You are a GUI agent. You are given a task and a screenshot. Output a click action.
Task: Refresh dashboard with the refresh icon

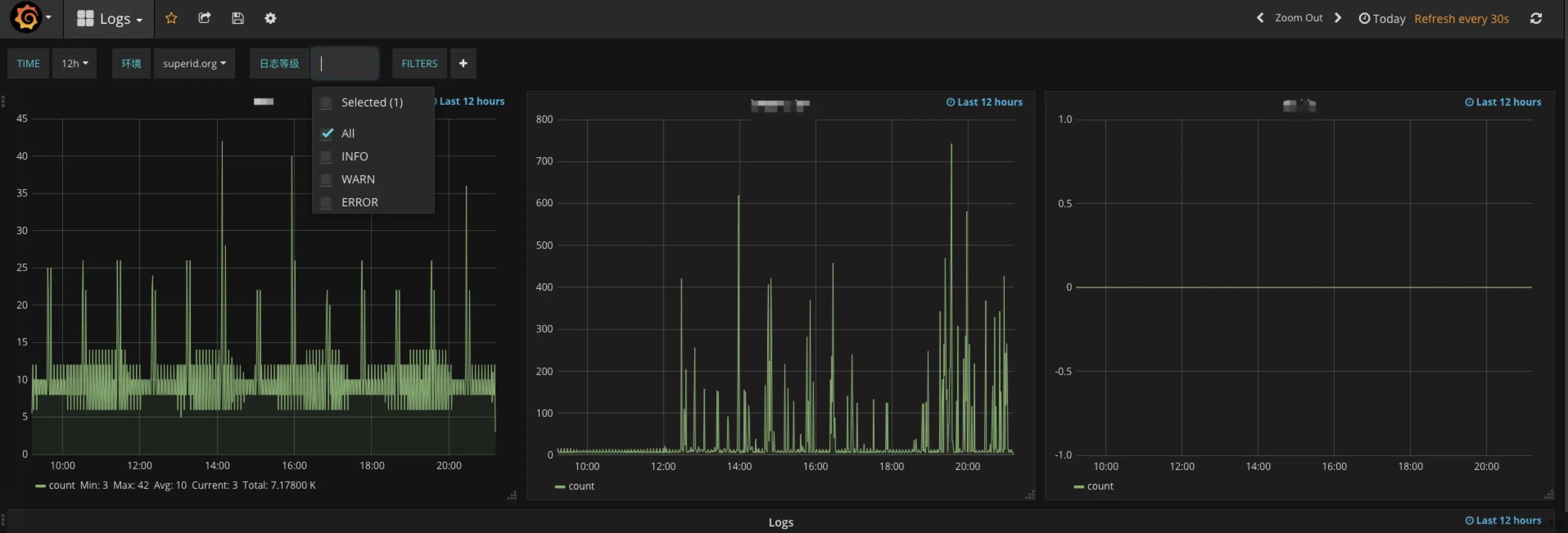point(1536,18)
